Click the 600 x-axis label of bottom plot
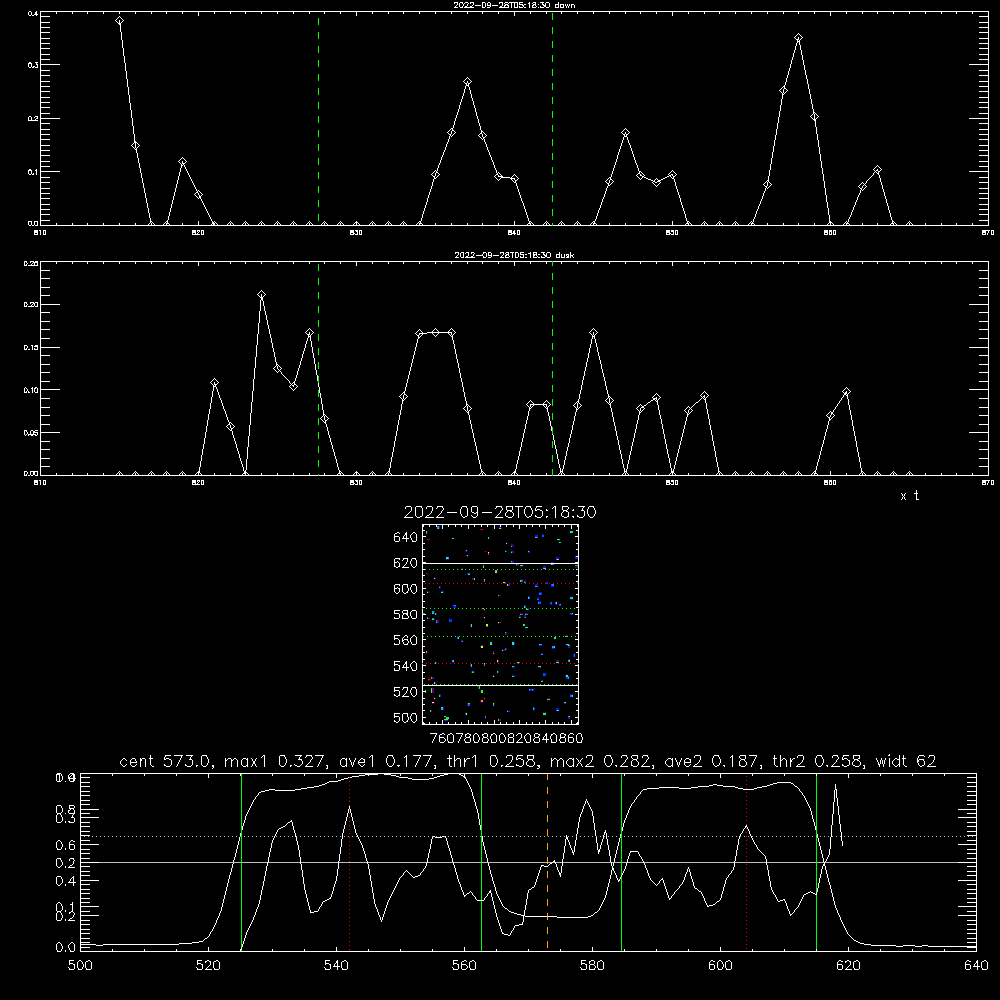 point(721,966)
